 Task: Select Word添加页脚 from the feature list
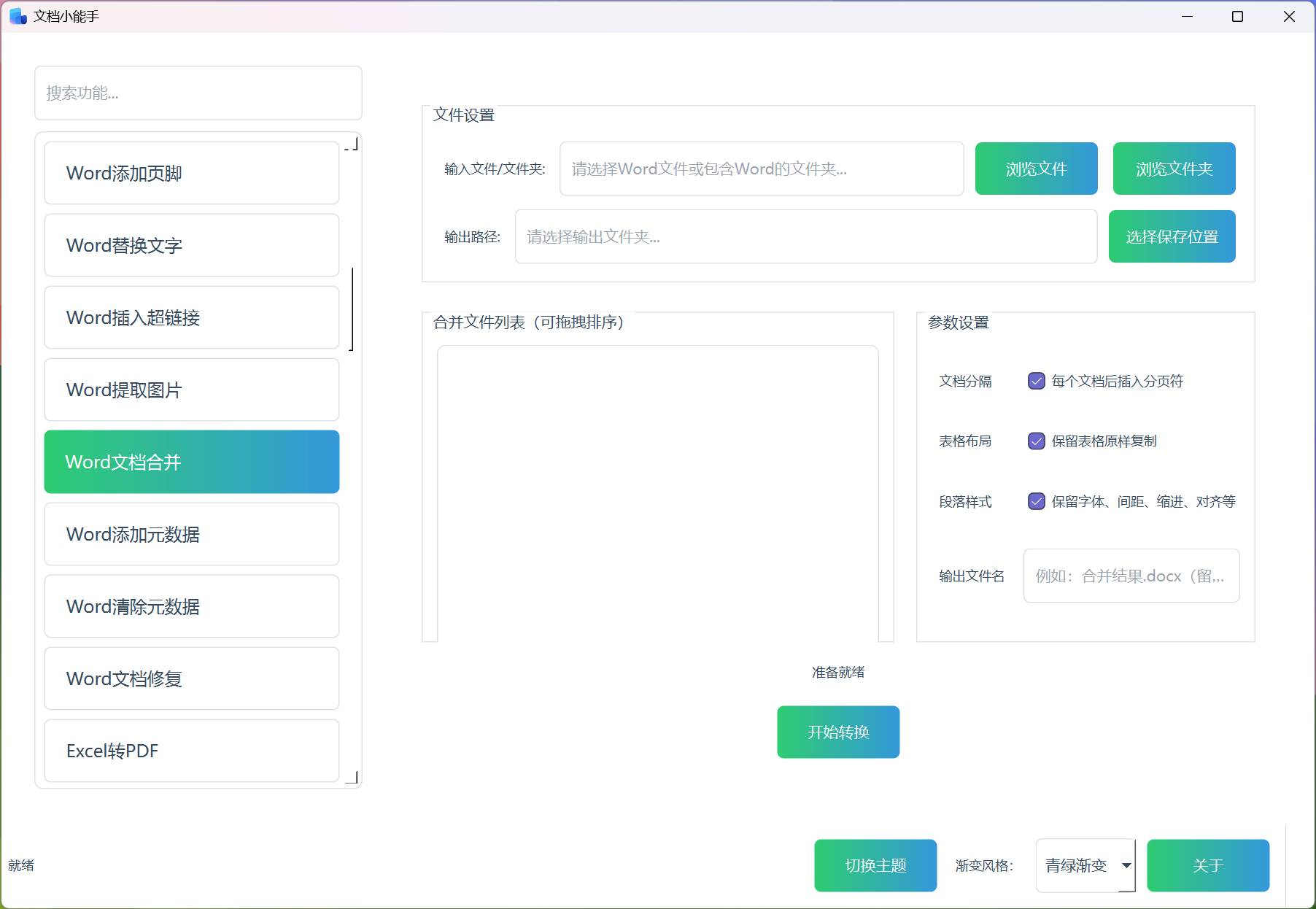[x=191, y=173]
